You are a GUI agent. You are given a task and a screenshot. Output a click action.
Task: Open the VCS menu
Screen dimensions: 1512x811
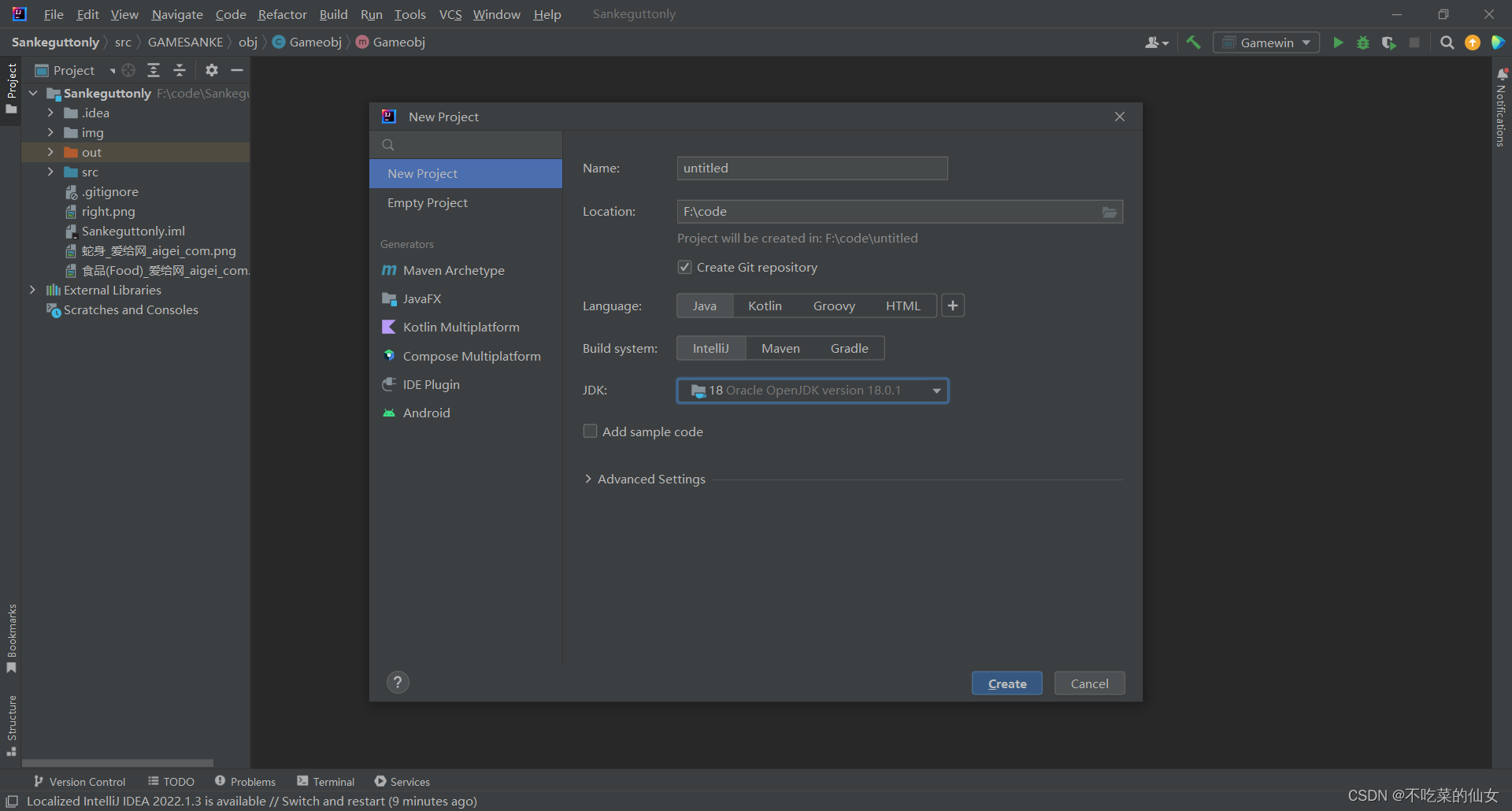pos(450,14)
